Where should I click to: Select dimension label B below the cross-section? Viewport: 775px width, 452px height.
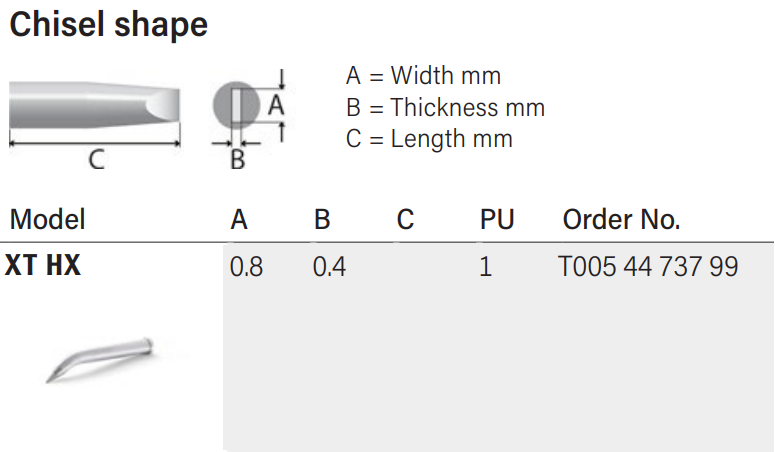[237, 158]
